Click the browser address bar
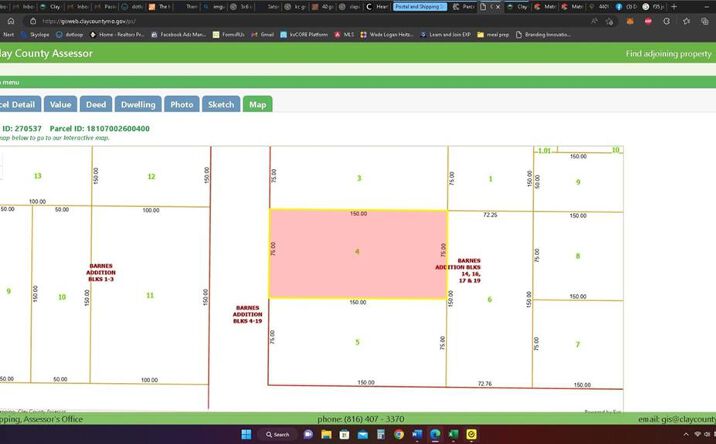Screen dimensions: 716x444 (x=300, y=20)
